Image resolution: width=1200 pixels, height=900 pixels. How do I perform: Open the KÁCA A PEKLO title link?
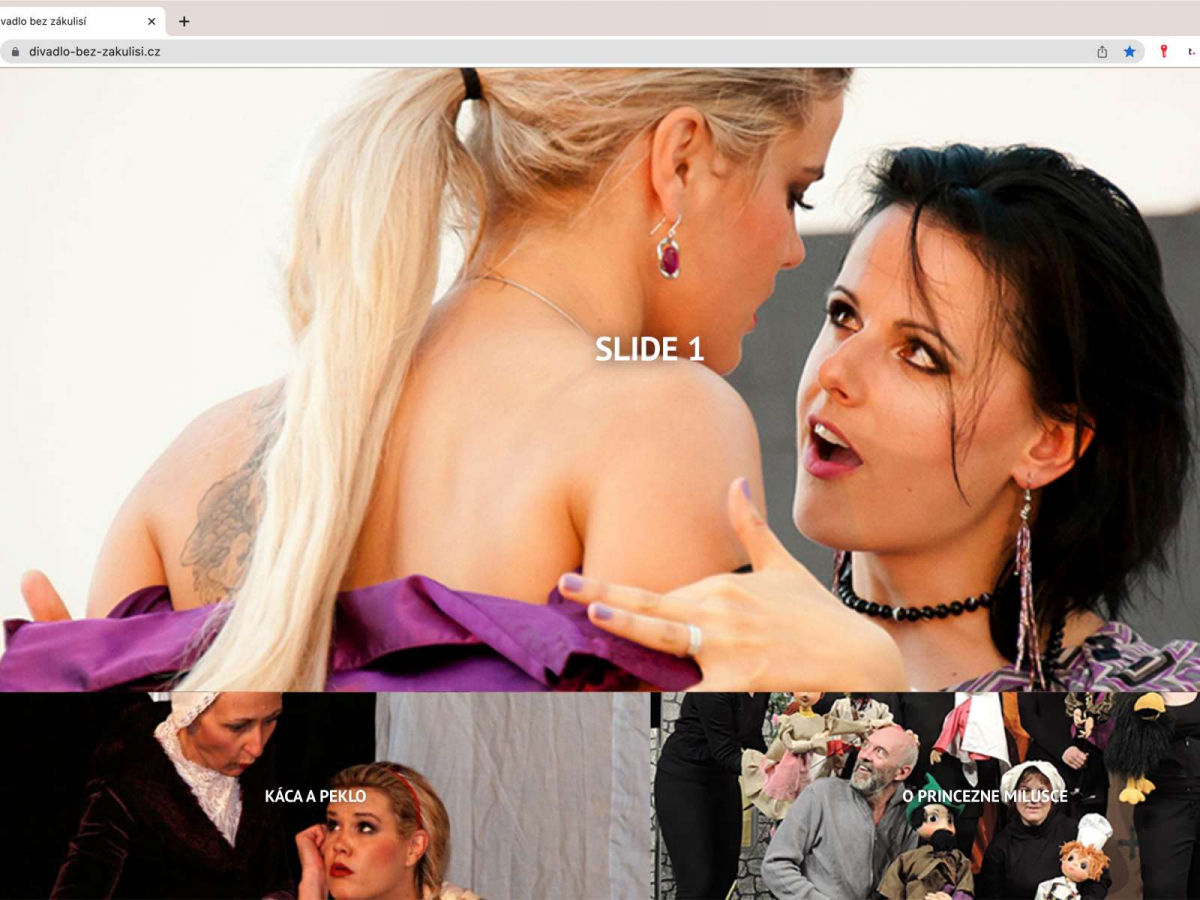315,796
